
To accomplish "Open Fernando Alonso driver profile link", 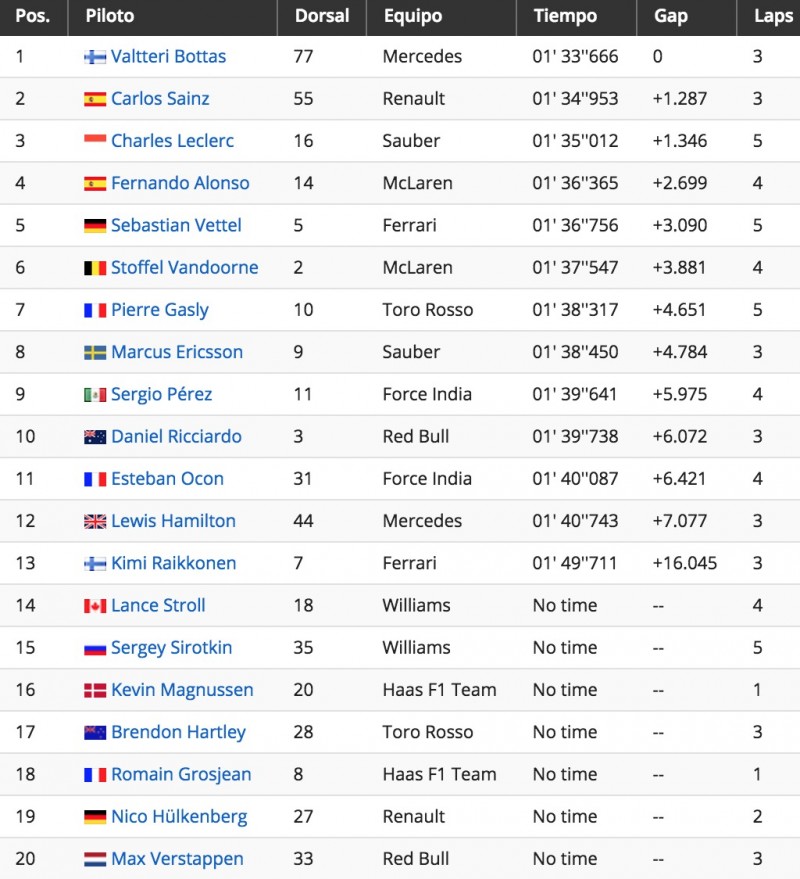I will [x=180, y=183].
